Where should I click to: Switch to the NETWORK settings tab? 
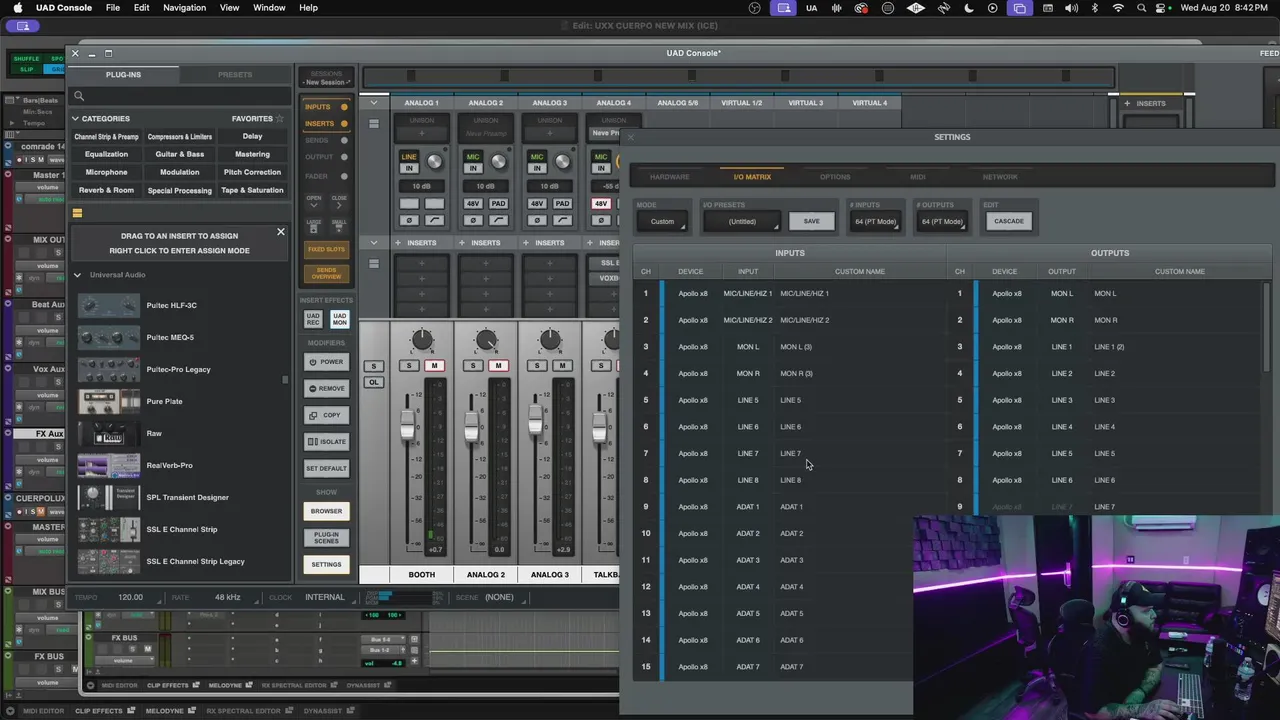click(x=1000, y=177)
